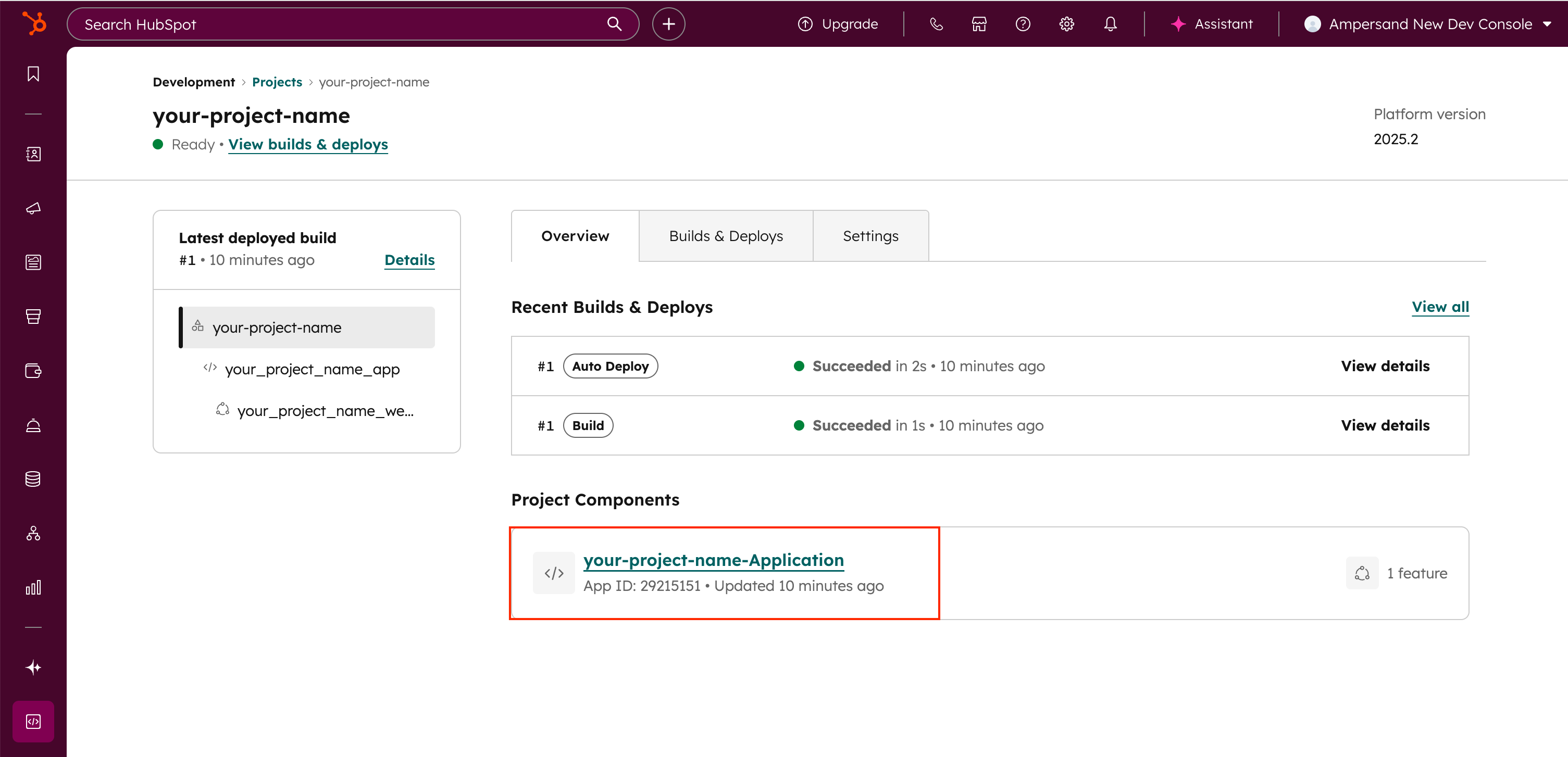Open the Development code icon in sidebar
1568x757 pixels.
click(33, 721)
